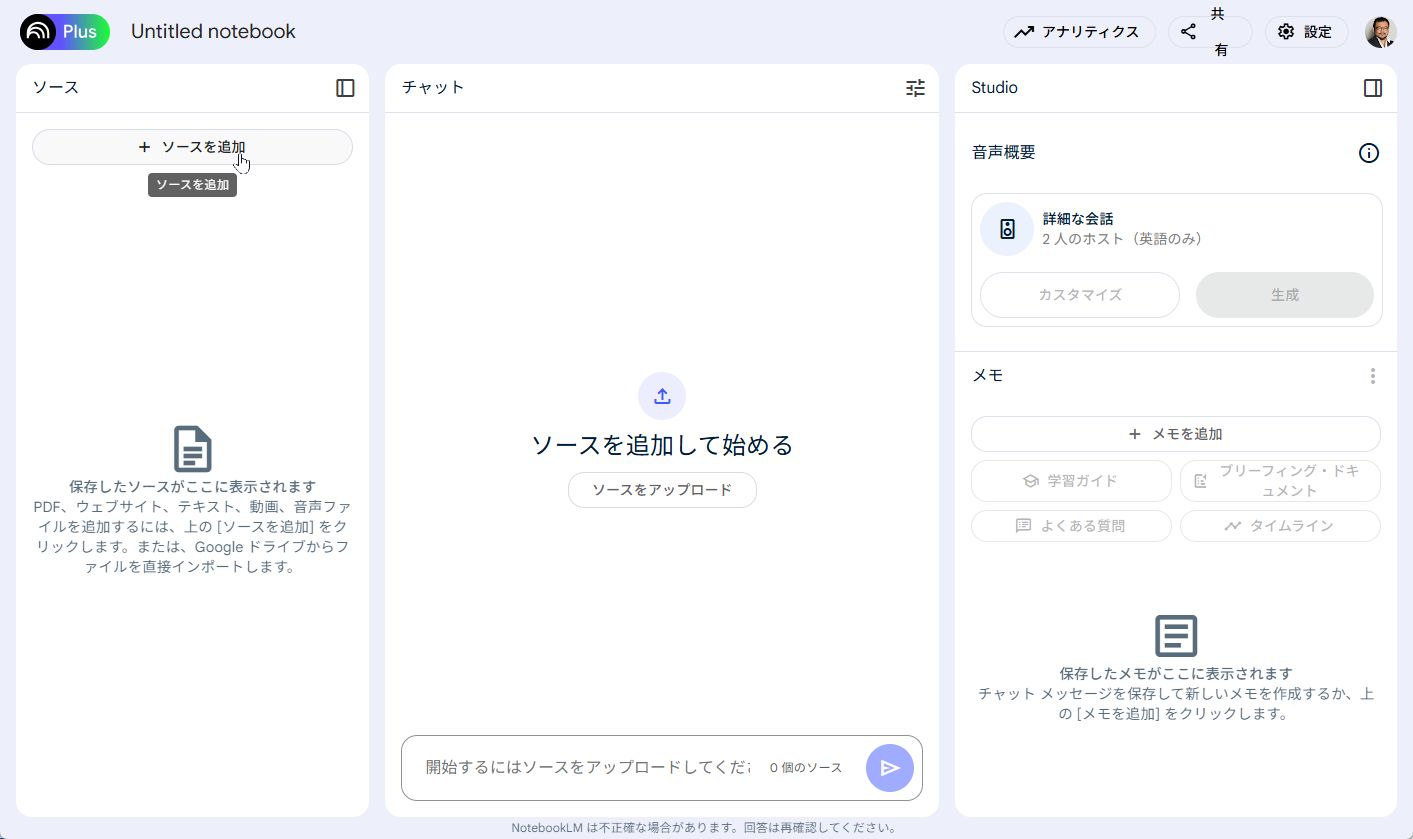
Task: Click the メモを追加 button
Action: click(1176, 433)
